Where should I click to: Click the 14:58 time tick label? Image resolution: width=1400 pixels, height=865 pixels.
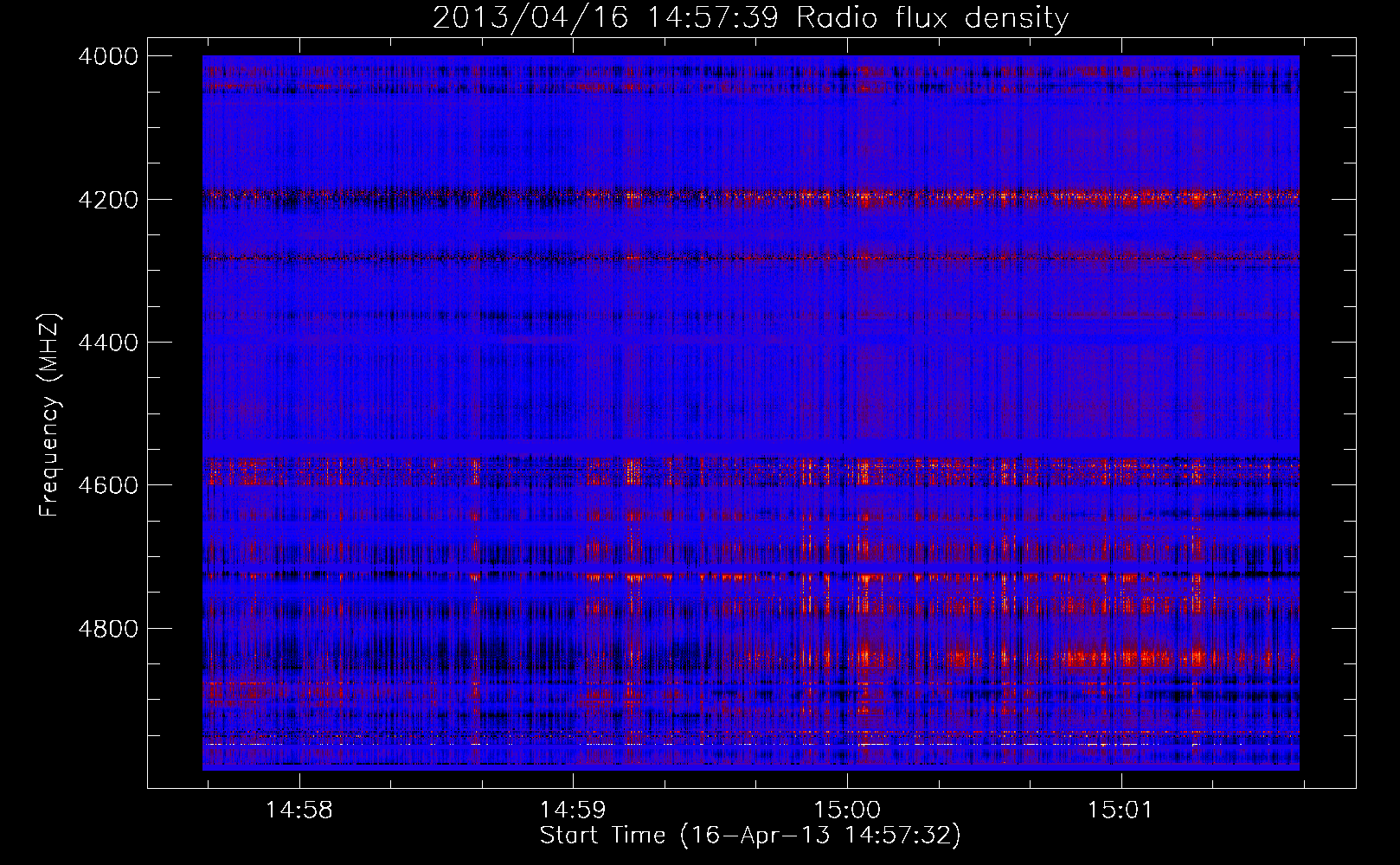click(x=299, y=811)
